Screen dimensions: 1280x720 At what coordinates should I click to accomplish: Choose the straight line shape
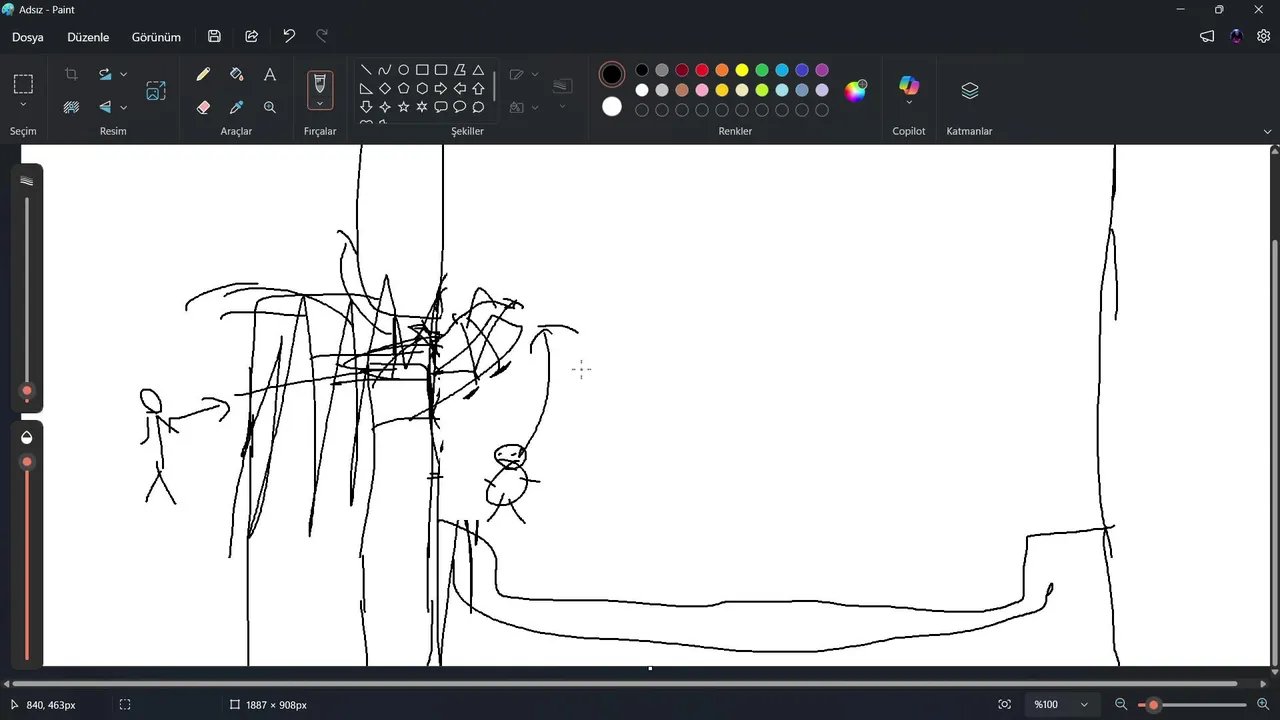click(x=366, y=70)
